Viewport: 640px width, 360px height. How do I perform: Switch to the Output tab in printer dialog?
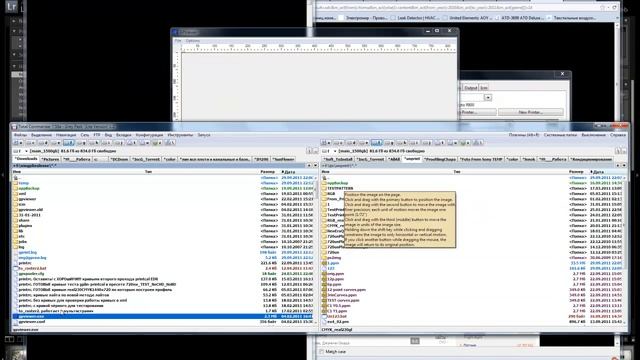point(471,88)
